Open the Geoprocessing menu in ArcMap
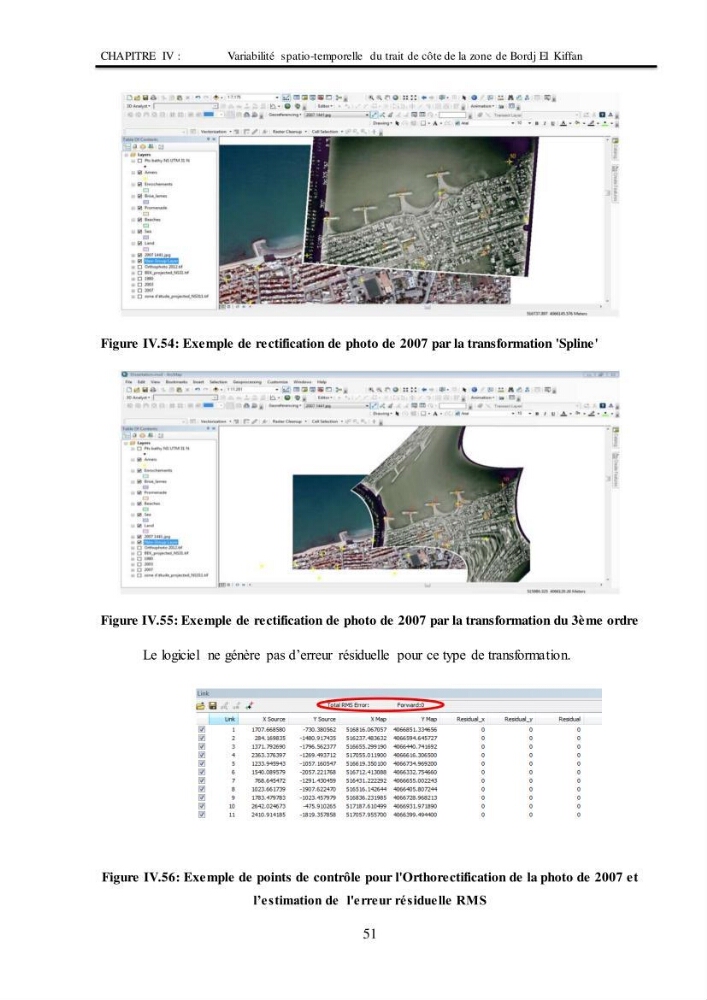 click(247, 381)
